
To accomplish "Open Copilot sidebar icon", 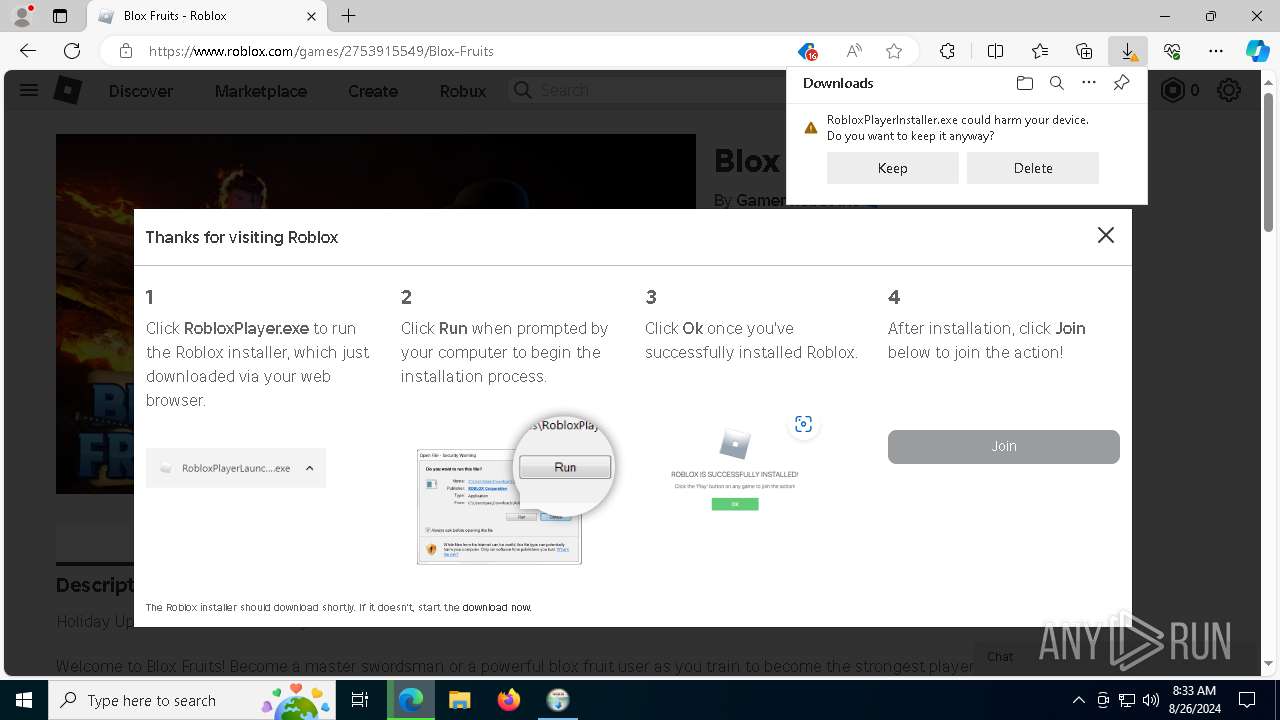I will (x=1257, y=51).
